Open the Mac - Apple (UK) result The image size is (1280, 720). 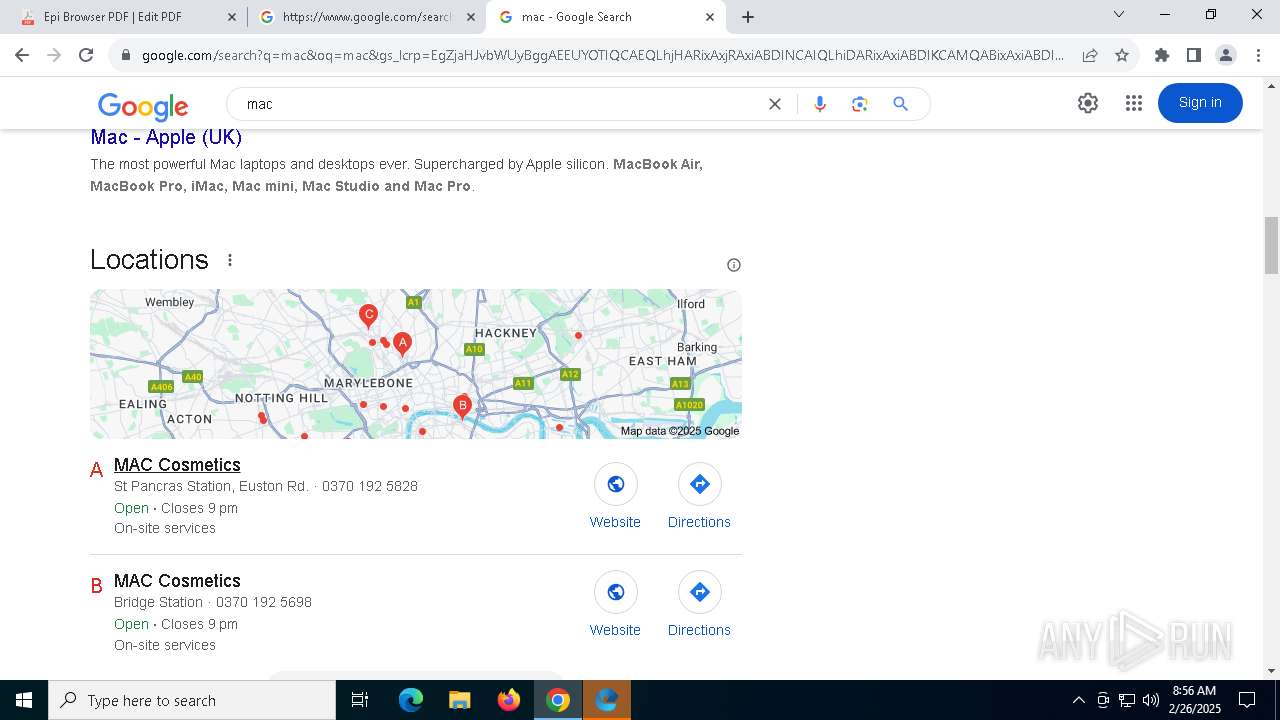[x=166, y=137]
